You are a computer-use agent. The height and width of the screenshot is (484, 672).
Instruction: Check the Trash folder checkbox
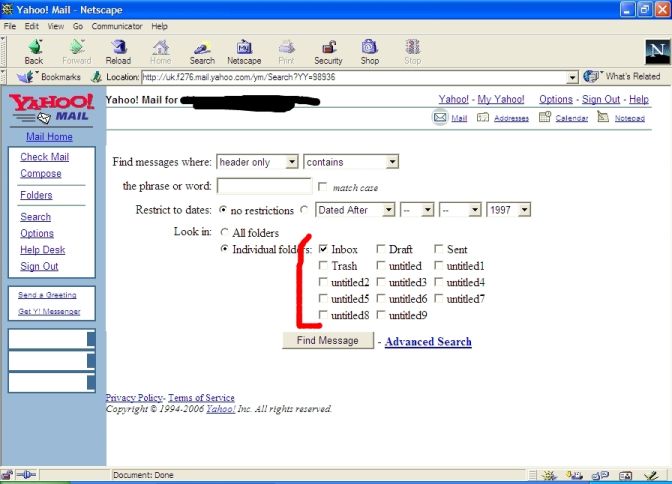point(323,265)
